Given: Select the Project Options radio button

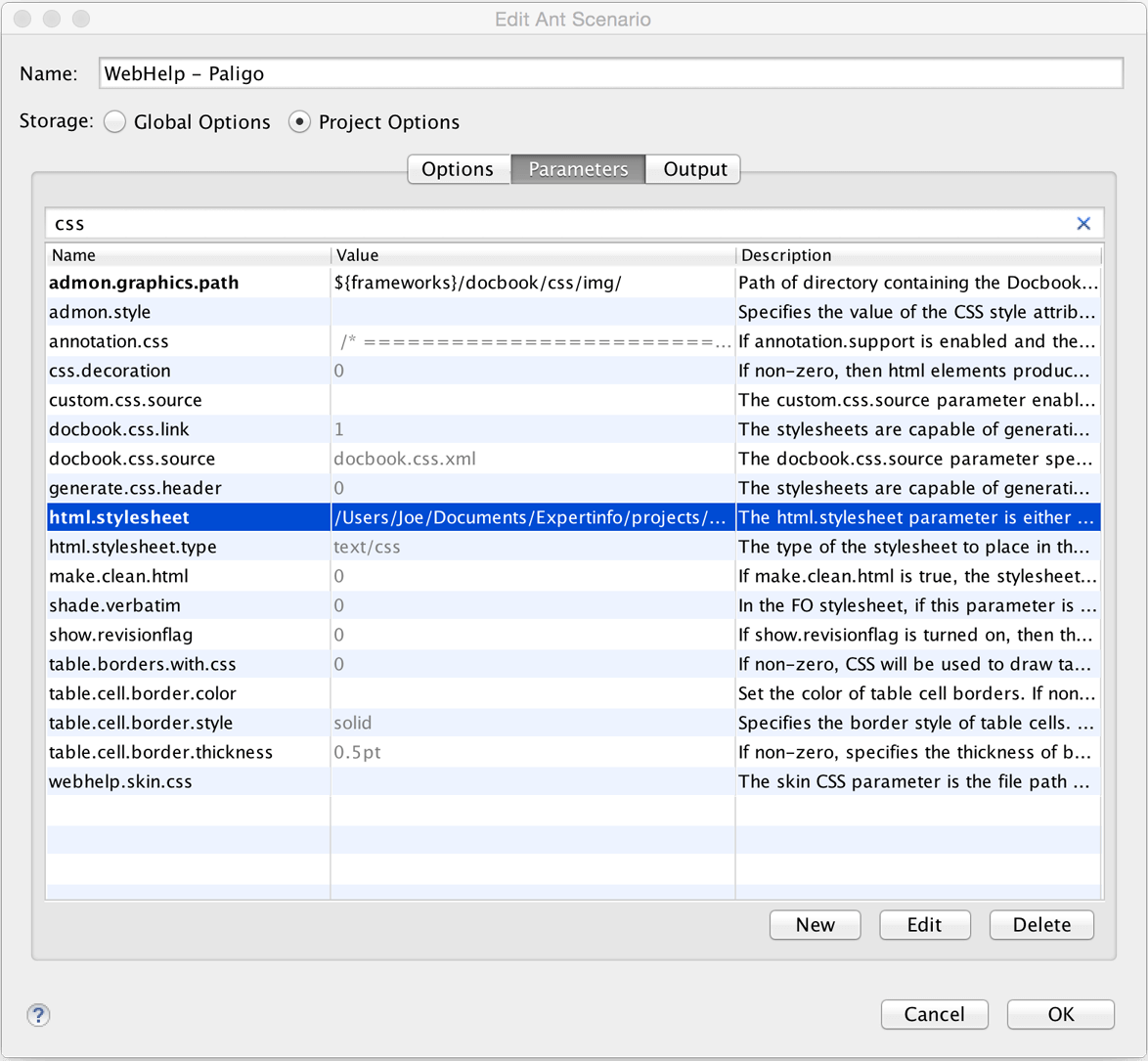Looking at the screenshot, I should click(x=300, y=122).
